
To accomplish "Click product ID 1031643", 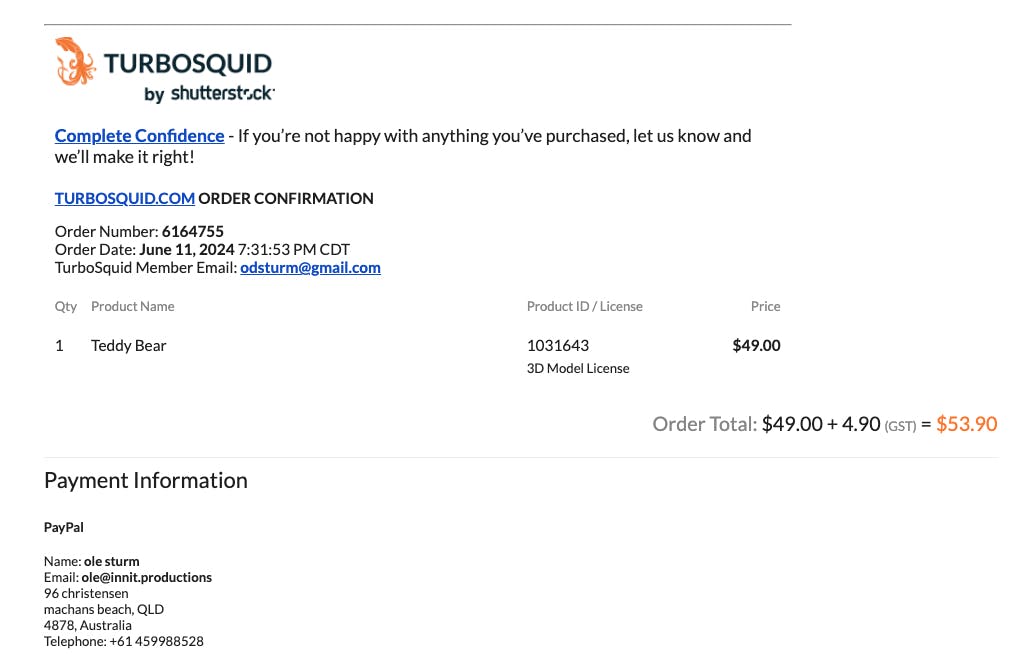I will coord(557,346).
